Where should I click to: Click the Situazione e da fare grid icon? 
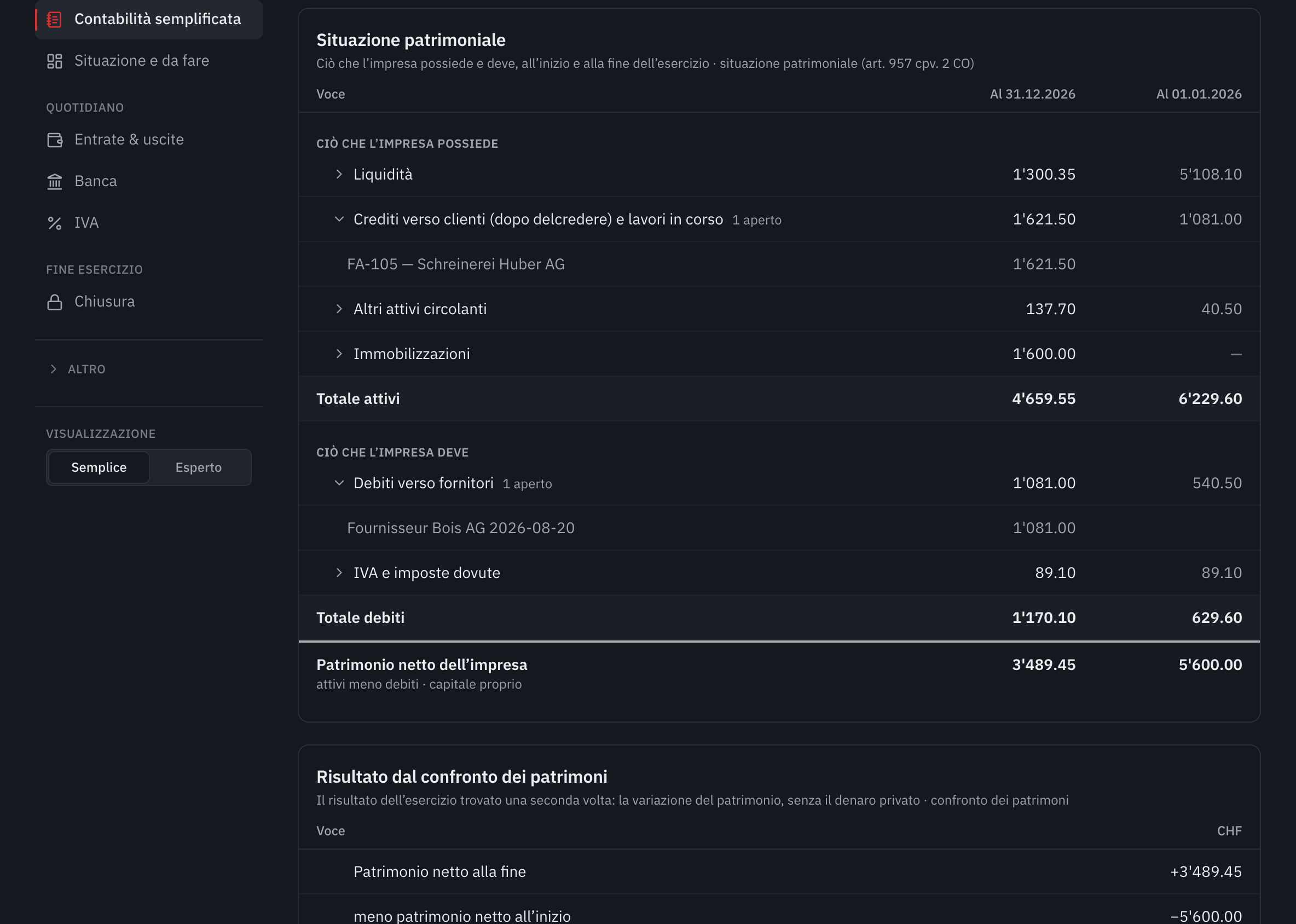tap(54, 61)
